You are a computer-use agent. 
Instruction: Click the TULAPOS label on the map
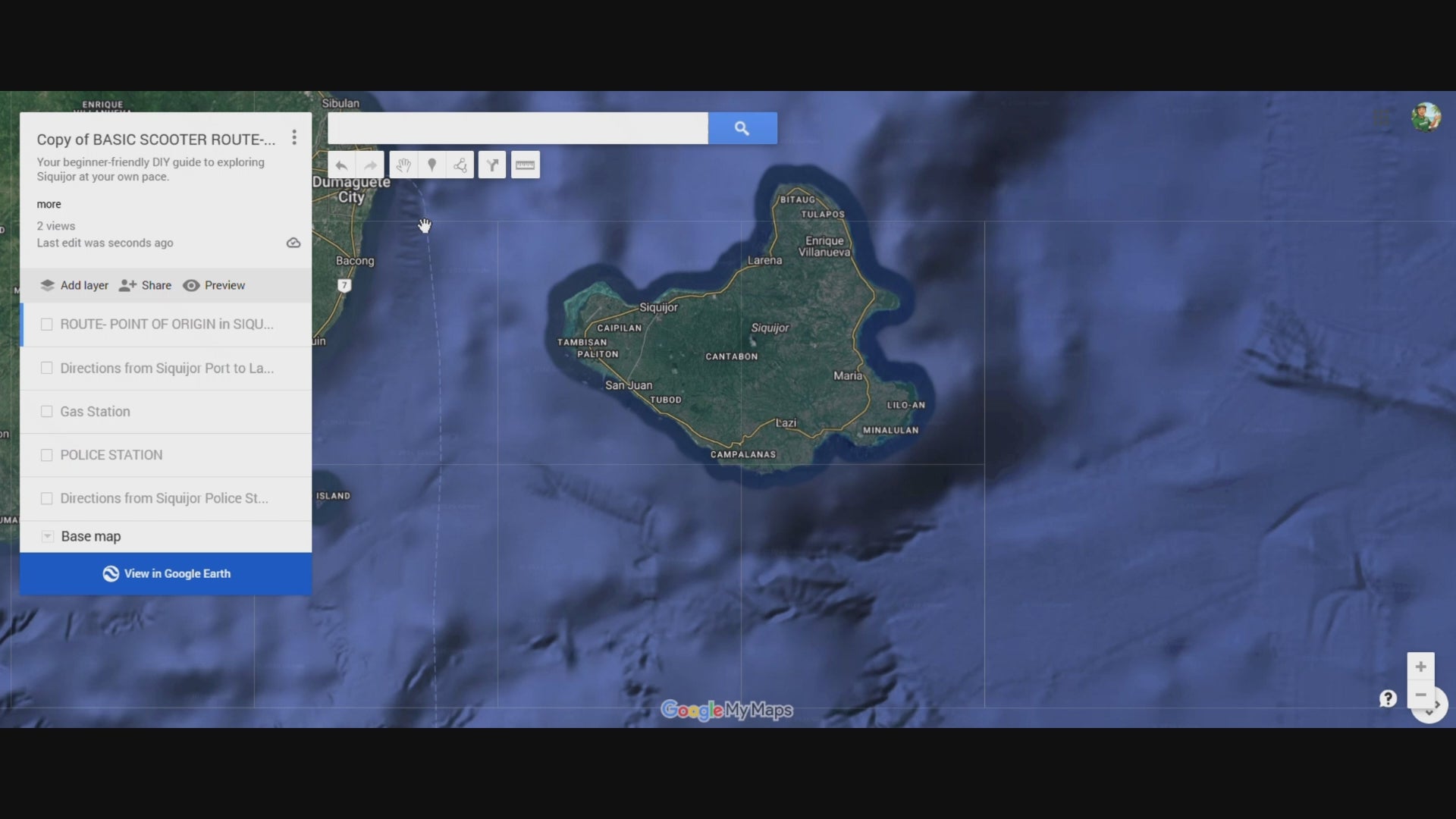[823, 214]
